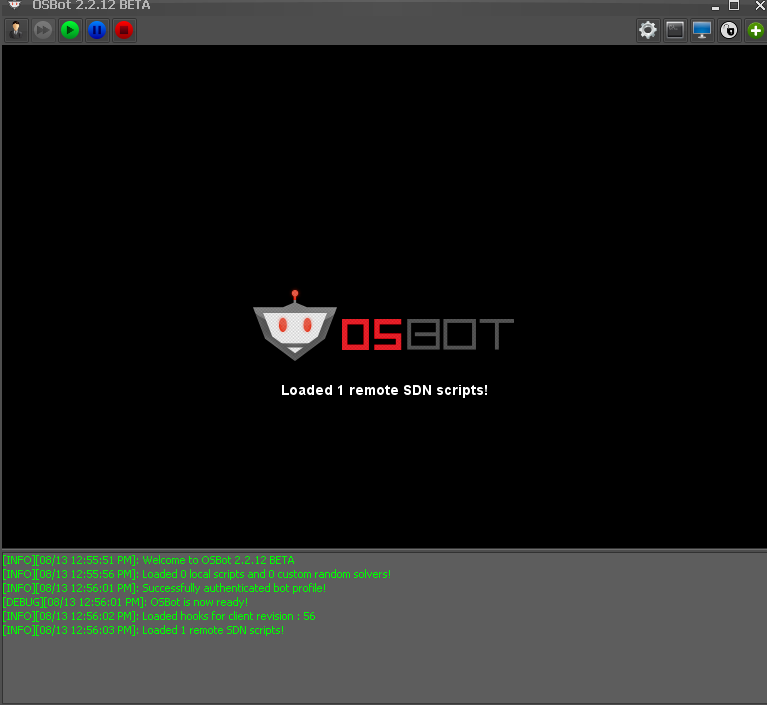This screenshot has height=705, width=767.
Task: Minimize the OSBot window
Action: tap(715, 6)
